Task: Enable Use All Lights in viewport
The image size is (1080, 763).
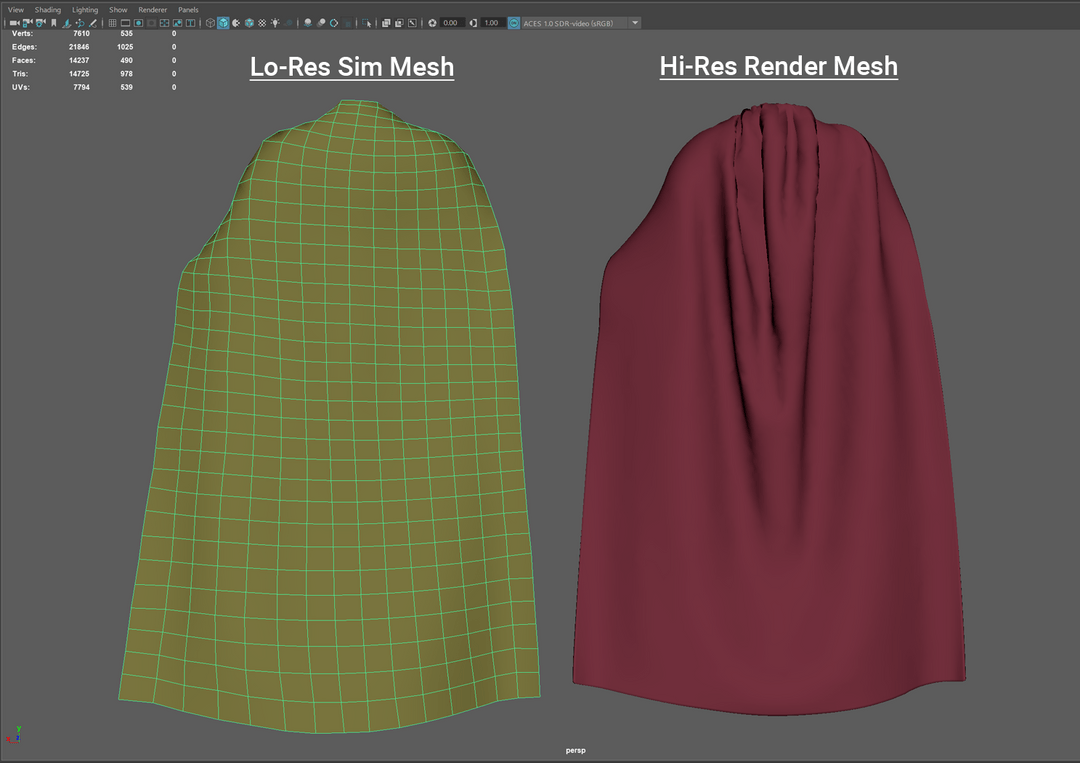Action: coord(273,22)
